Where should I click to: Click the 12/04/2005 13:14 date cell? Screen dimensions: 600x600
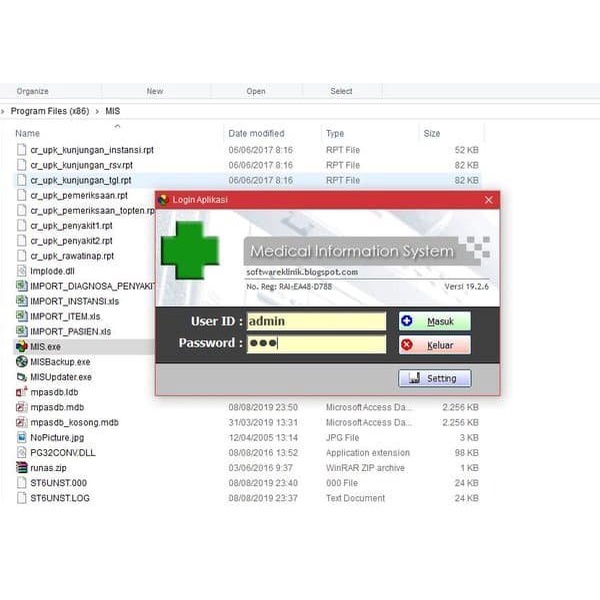point(263,437)
